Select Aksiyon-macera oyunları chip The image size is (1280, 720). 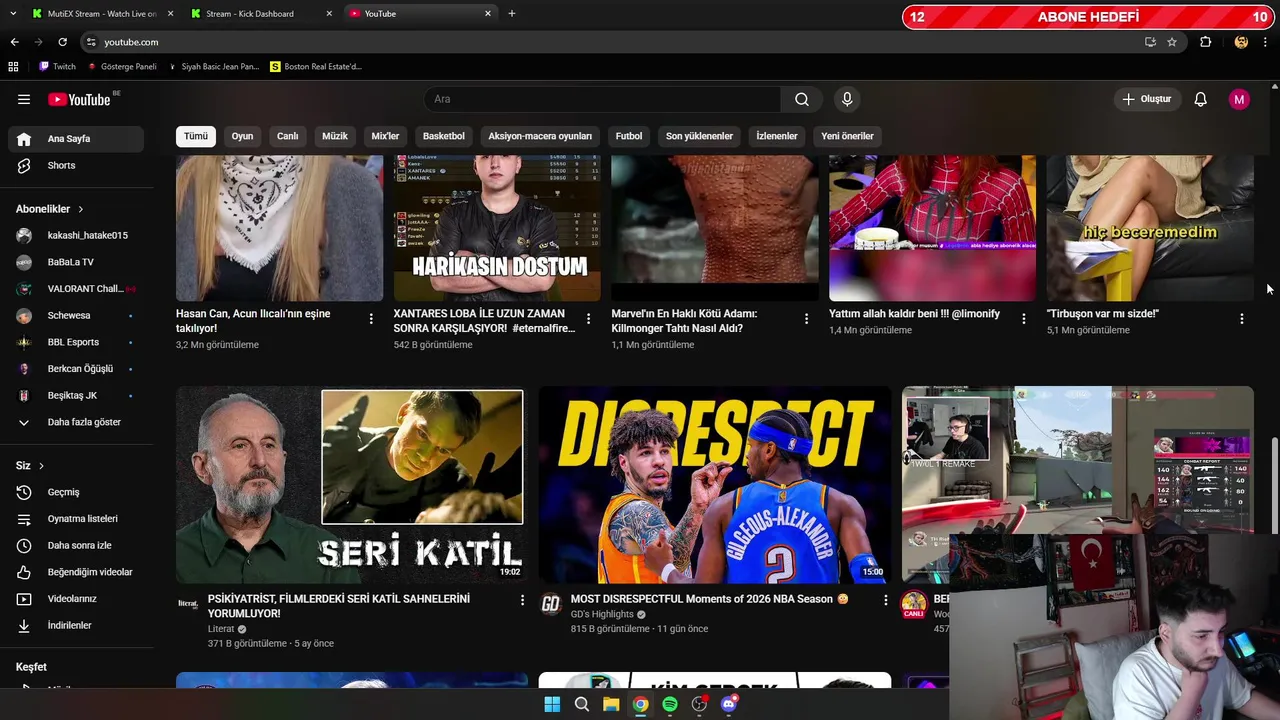click(x=540, y=136)
